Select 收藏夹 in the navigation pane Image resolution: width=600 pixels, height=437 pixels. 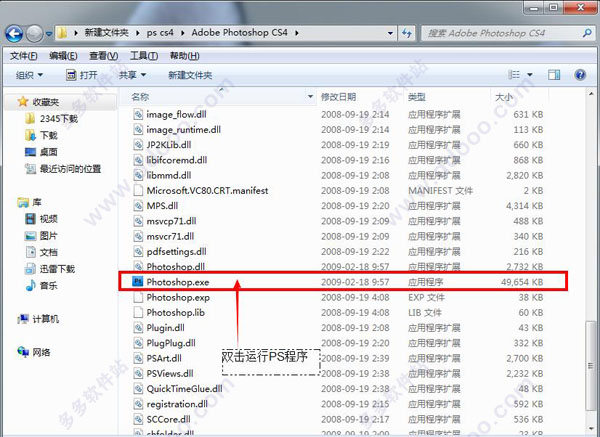(45, 102)
